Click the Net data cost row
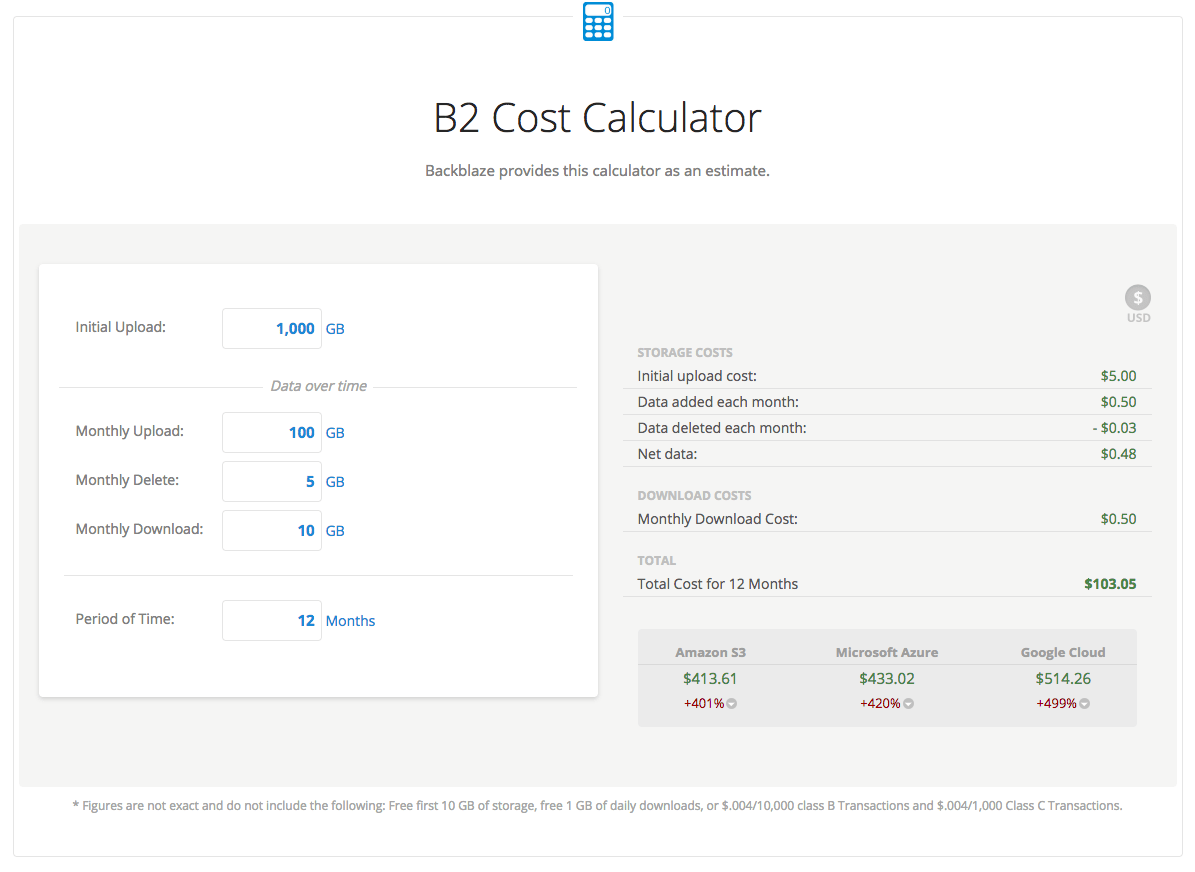This screenshot has height=872, width=1195. coord(887,453)
